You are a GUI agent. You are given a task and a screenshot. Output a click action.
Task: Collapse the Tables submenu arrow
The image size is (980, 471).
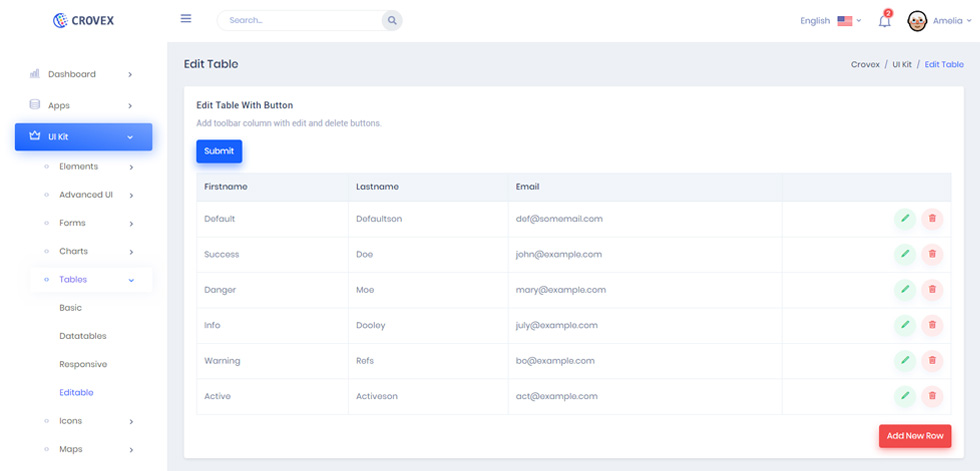(x=131, y=280)
